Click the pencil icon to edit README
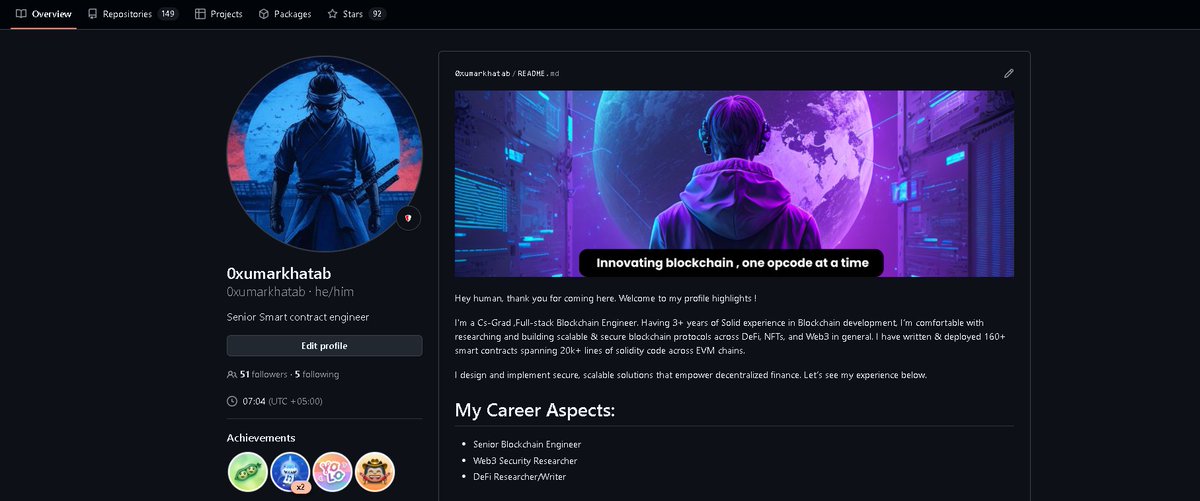The width and height of the screenshot is (1200, 501). point(1009,73)
